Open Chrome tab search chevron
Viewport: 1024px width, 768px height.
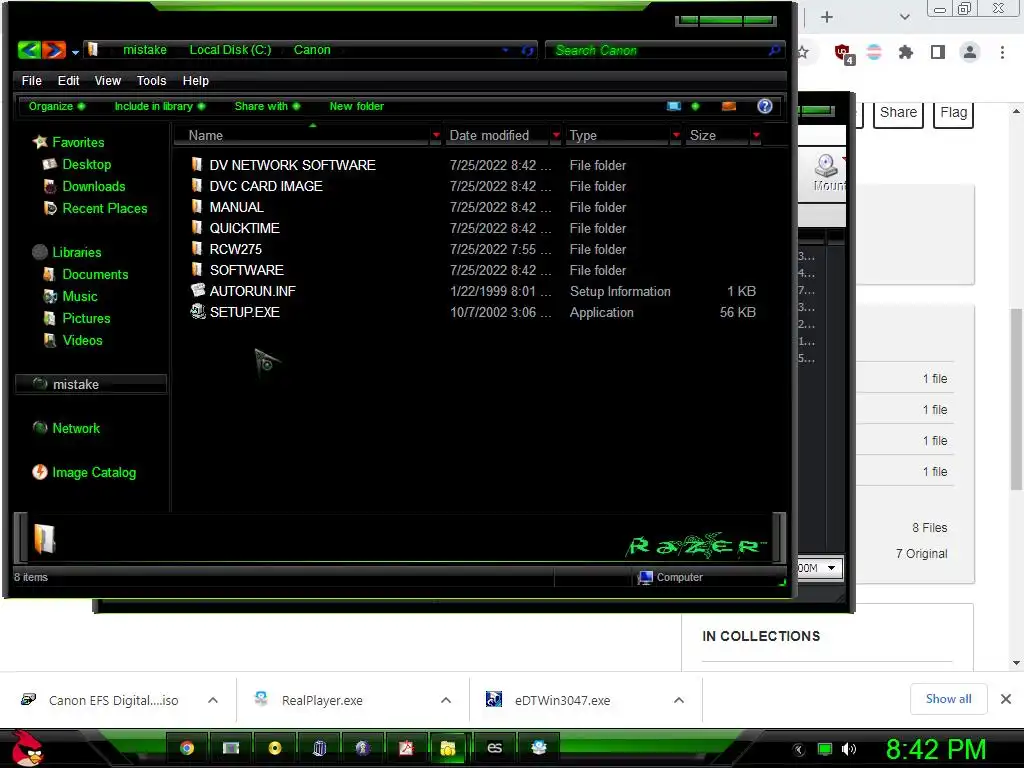click(904, 17)
